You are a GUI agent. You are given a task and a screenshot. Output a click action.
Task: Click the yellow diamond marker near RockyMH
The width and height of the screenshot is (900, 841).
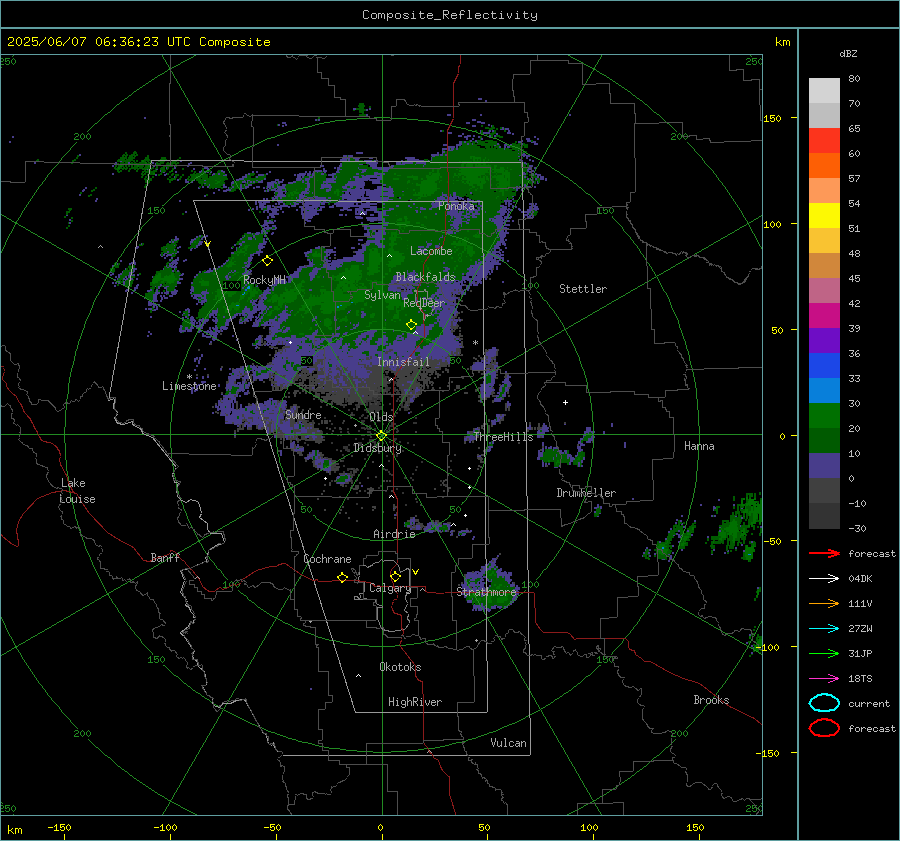pos(267,261)
